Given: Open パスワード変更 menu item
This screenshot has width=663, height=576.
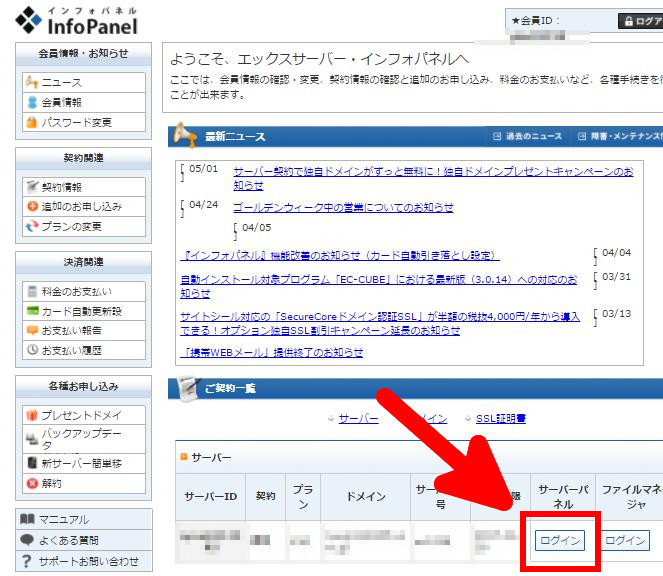Looking at the screenshot, I should pyautogui.click(x=84, y=122).
